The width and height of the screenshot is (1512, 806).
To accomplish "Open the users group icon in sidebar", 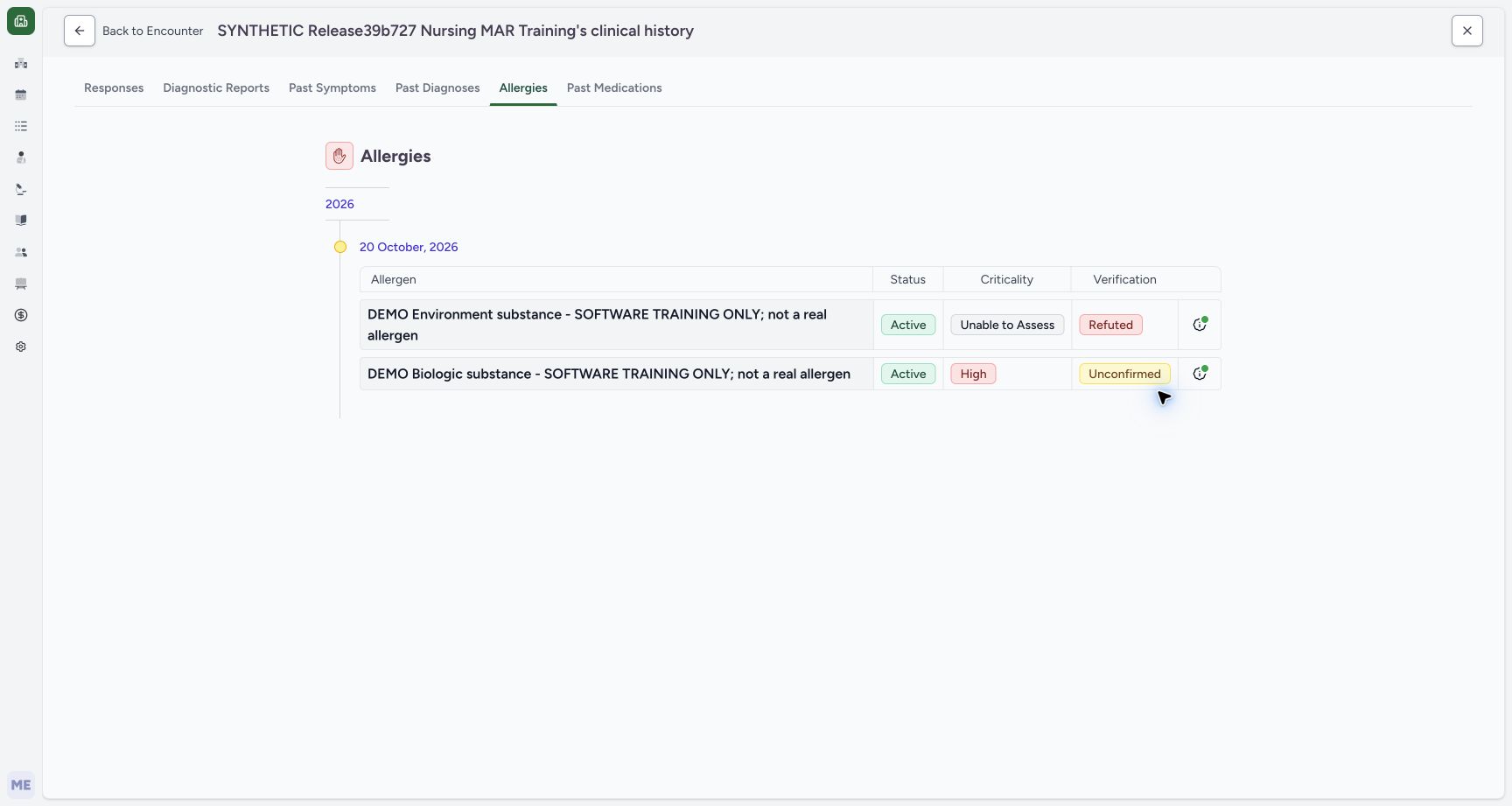I will (x=21, y=252).
